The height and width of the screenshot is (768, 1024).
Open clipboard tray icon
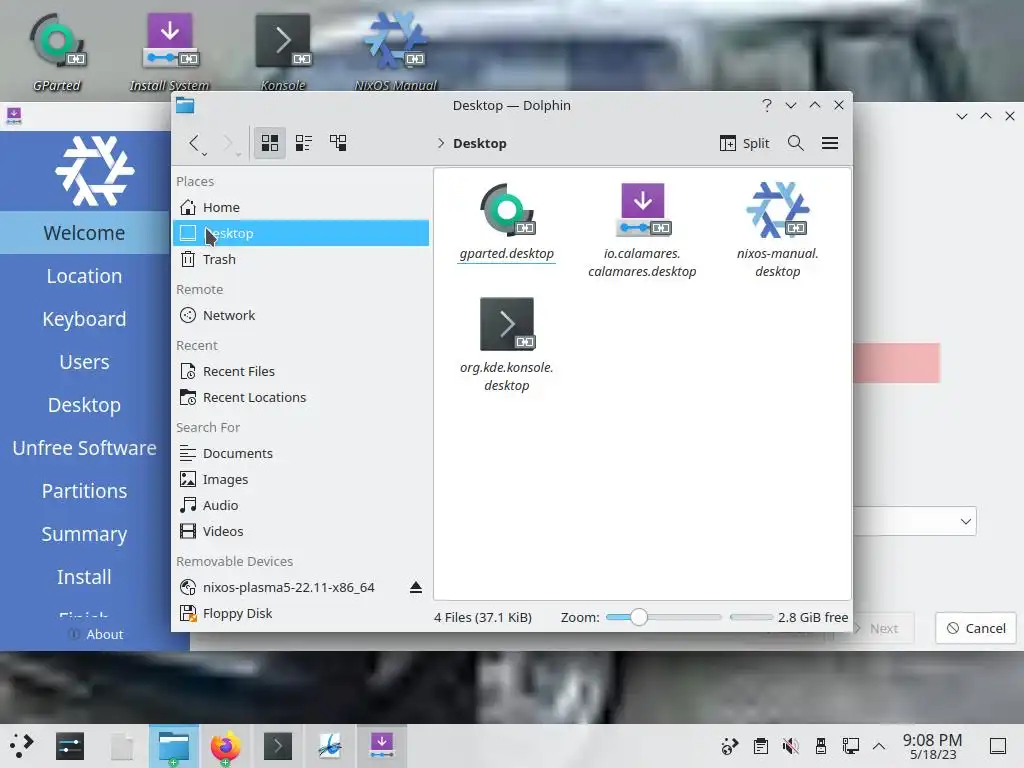pyautogui.click(x=760, y=746)
